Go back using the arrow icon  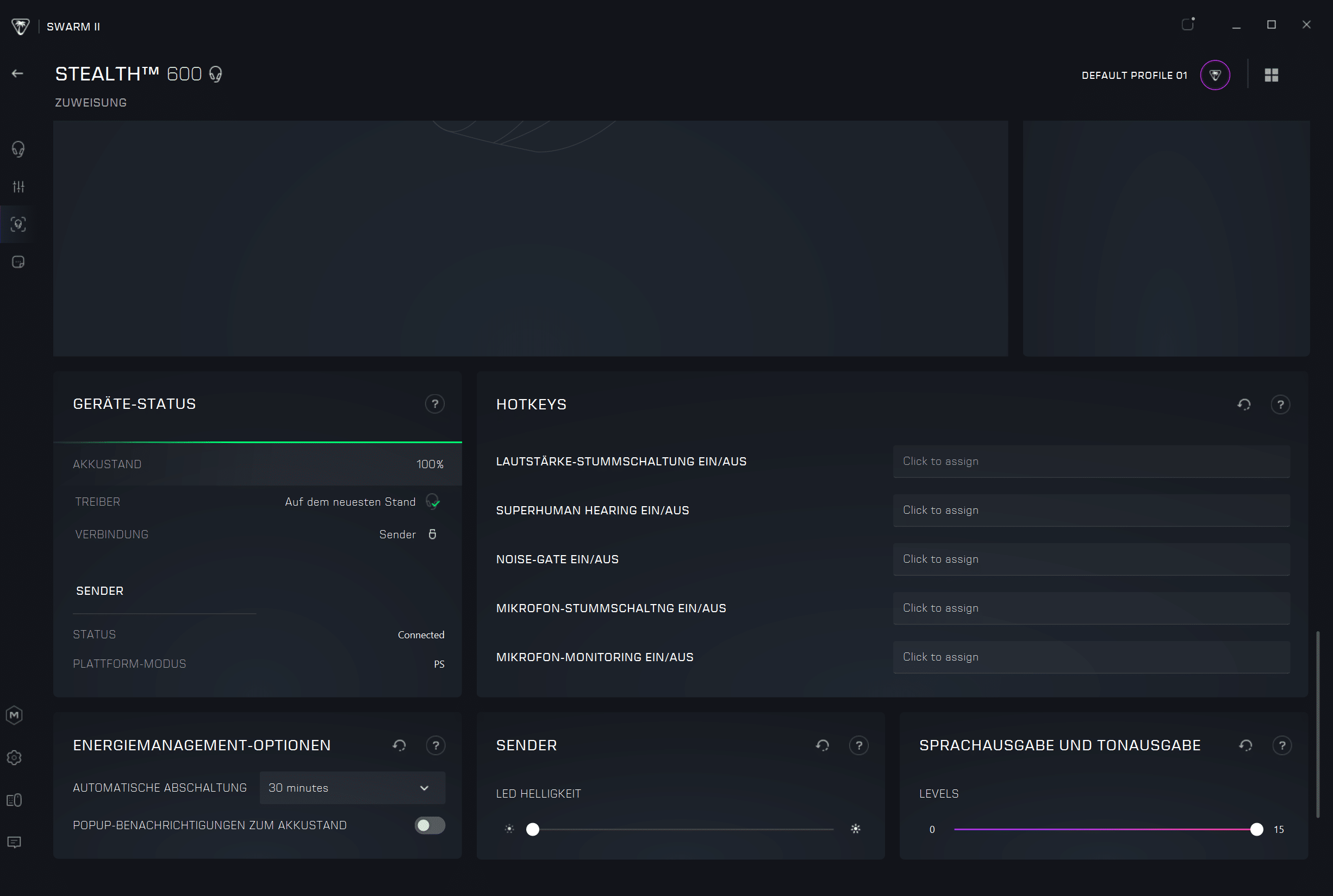(17, 74)
